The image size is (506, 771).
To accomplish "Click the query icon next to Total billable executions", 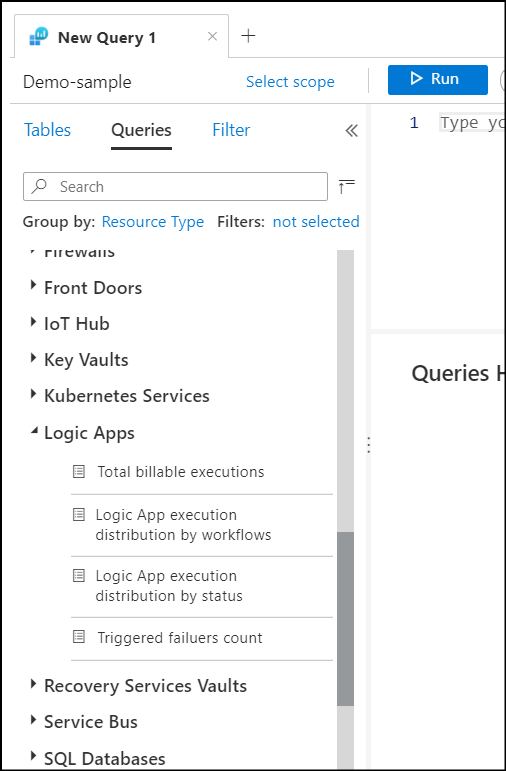I will pos(79,472).
